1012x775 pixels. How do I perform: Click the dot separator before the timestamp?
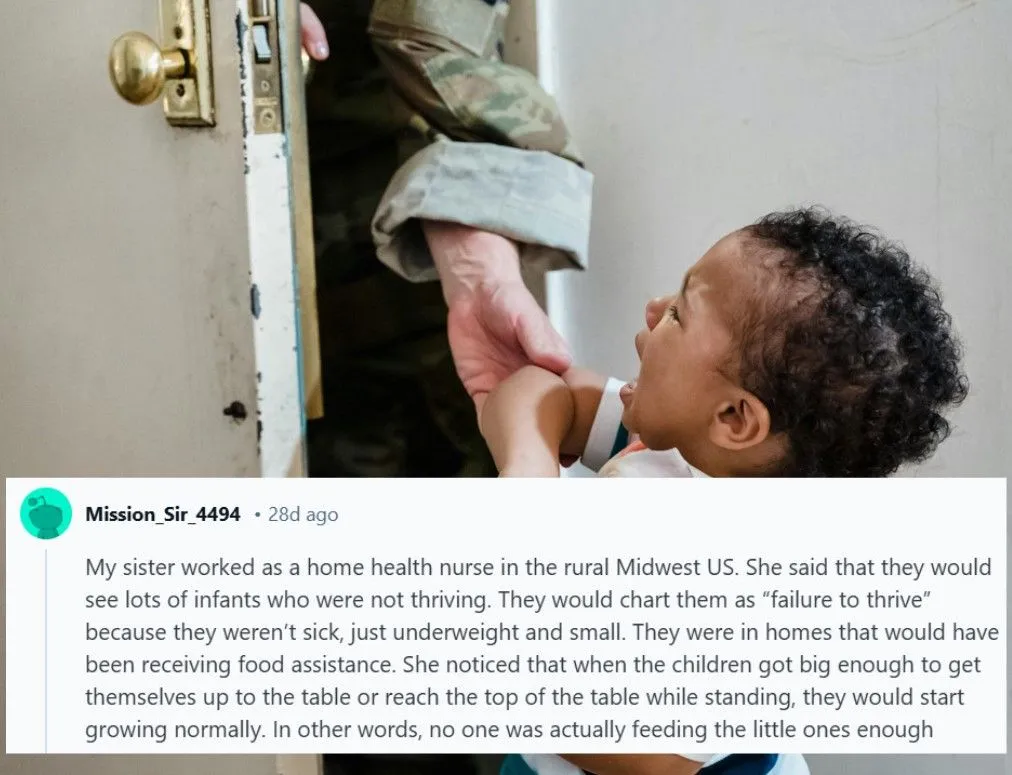tap(257, 515)
